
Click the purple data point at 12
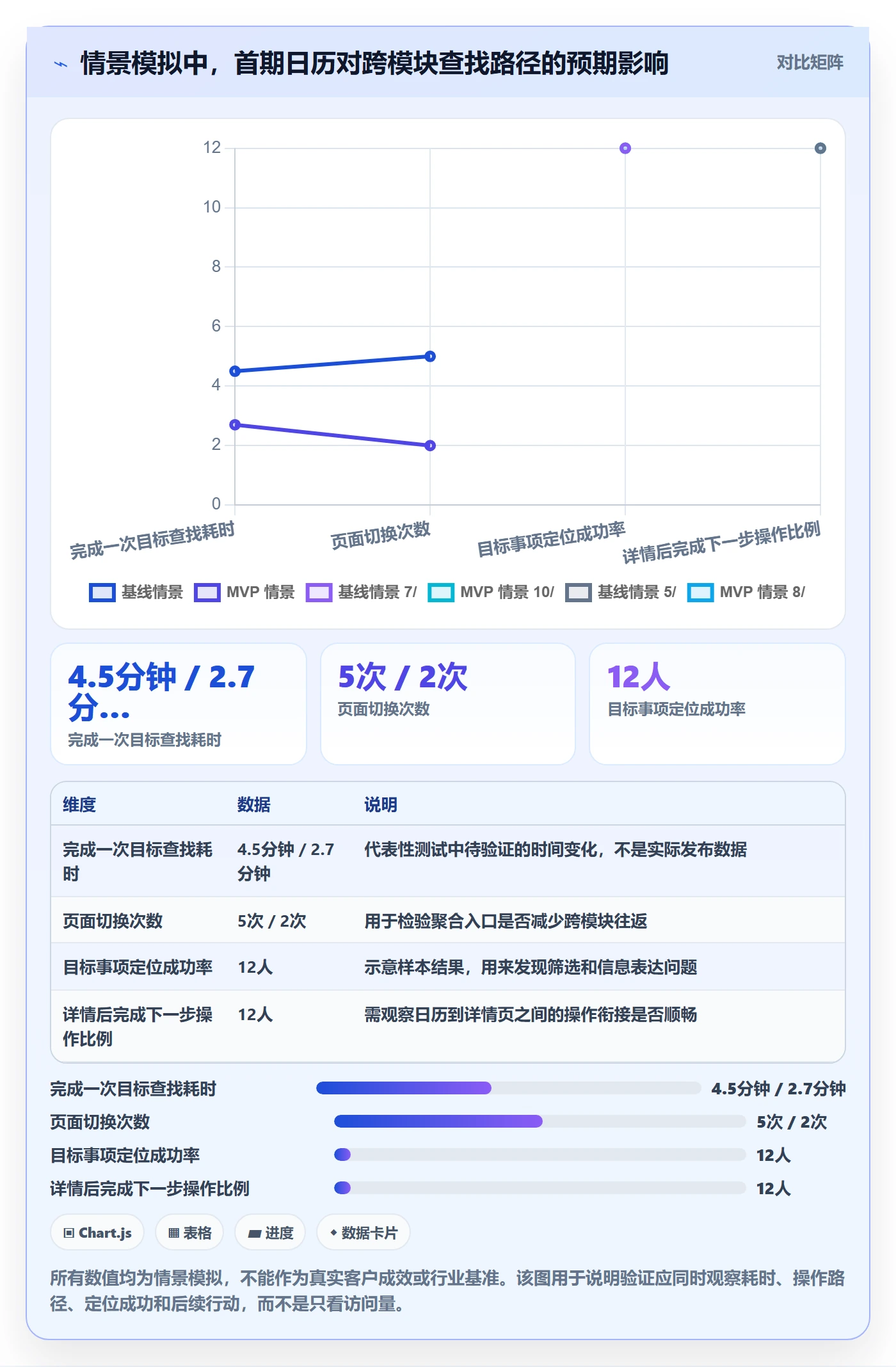click(625, 148)
